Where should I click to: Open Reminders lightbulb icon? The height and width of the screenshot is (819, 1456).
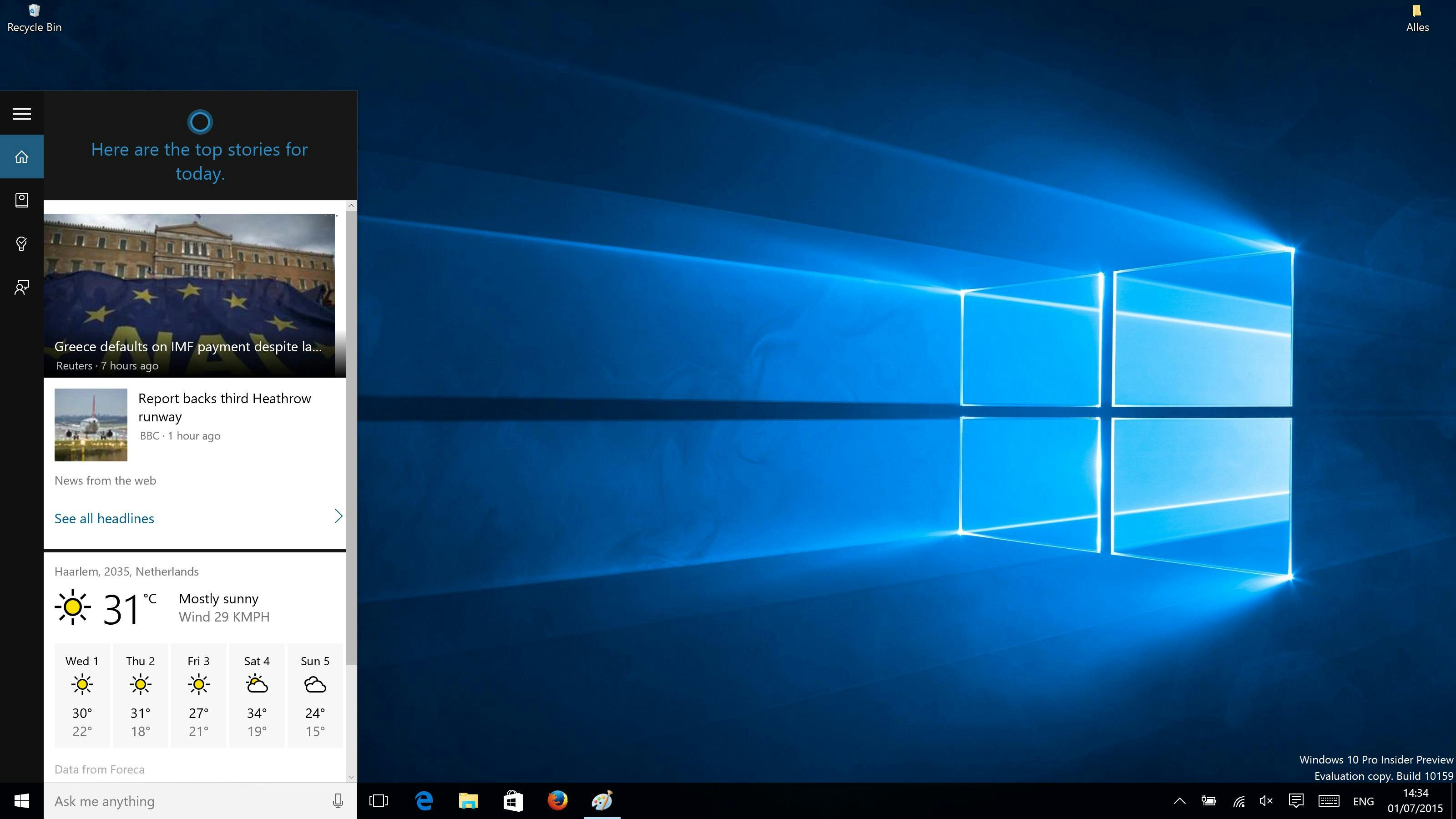[x=21, y=243]
